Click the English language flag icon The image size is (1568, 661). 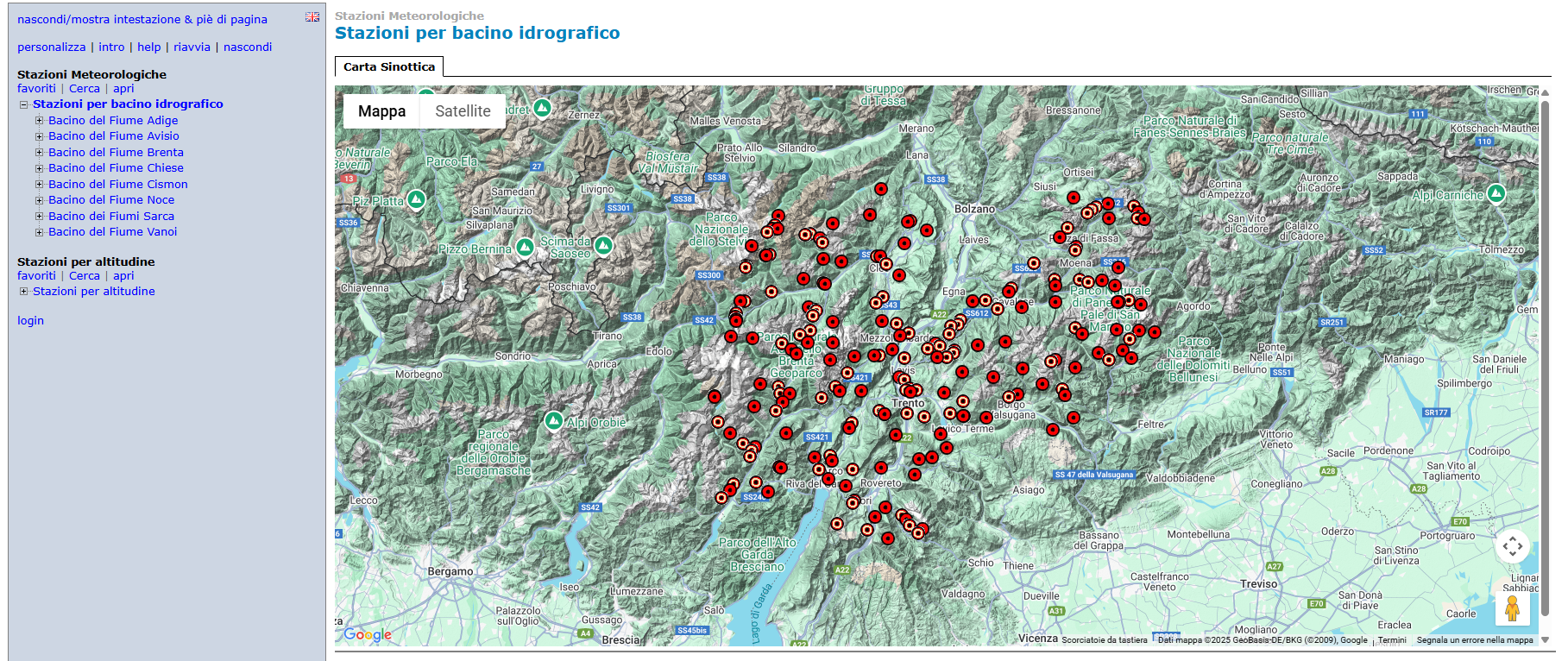312,17
